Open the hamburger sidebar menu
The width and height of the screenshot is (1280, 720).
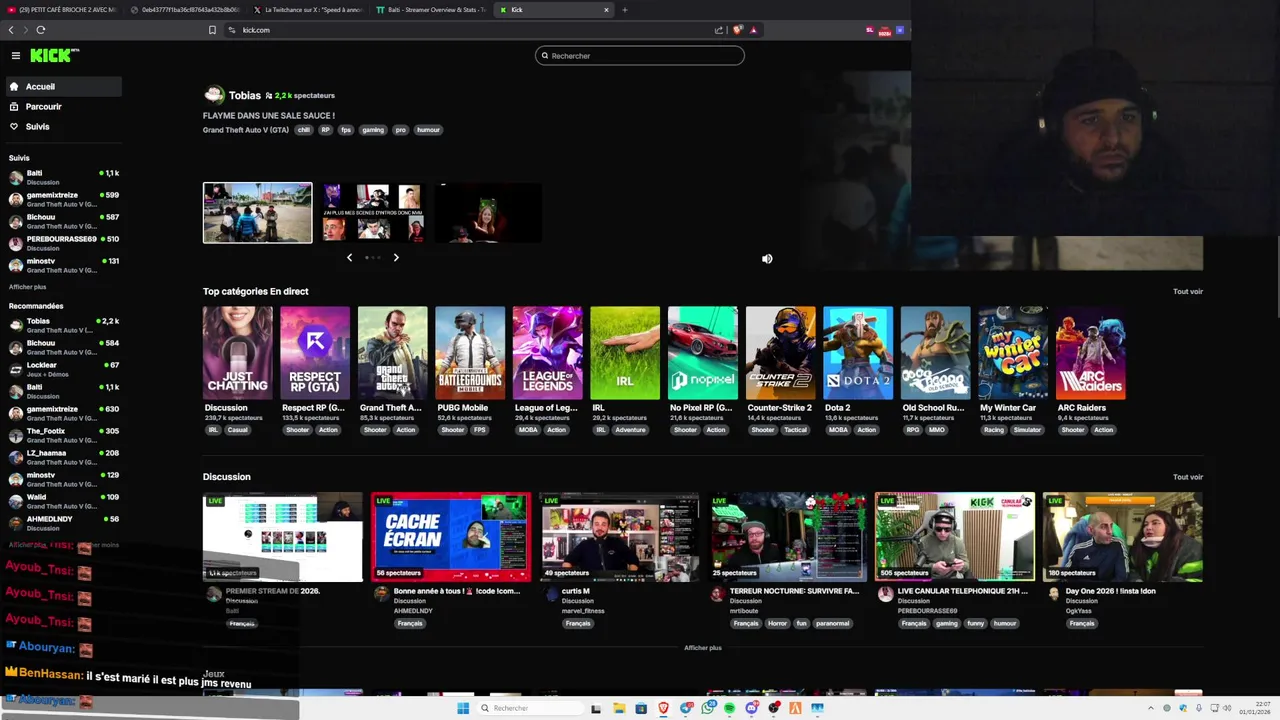pyautogui.click(x=15, y=56)
